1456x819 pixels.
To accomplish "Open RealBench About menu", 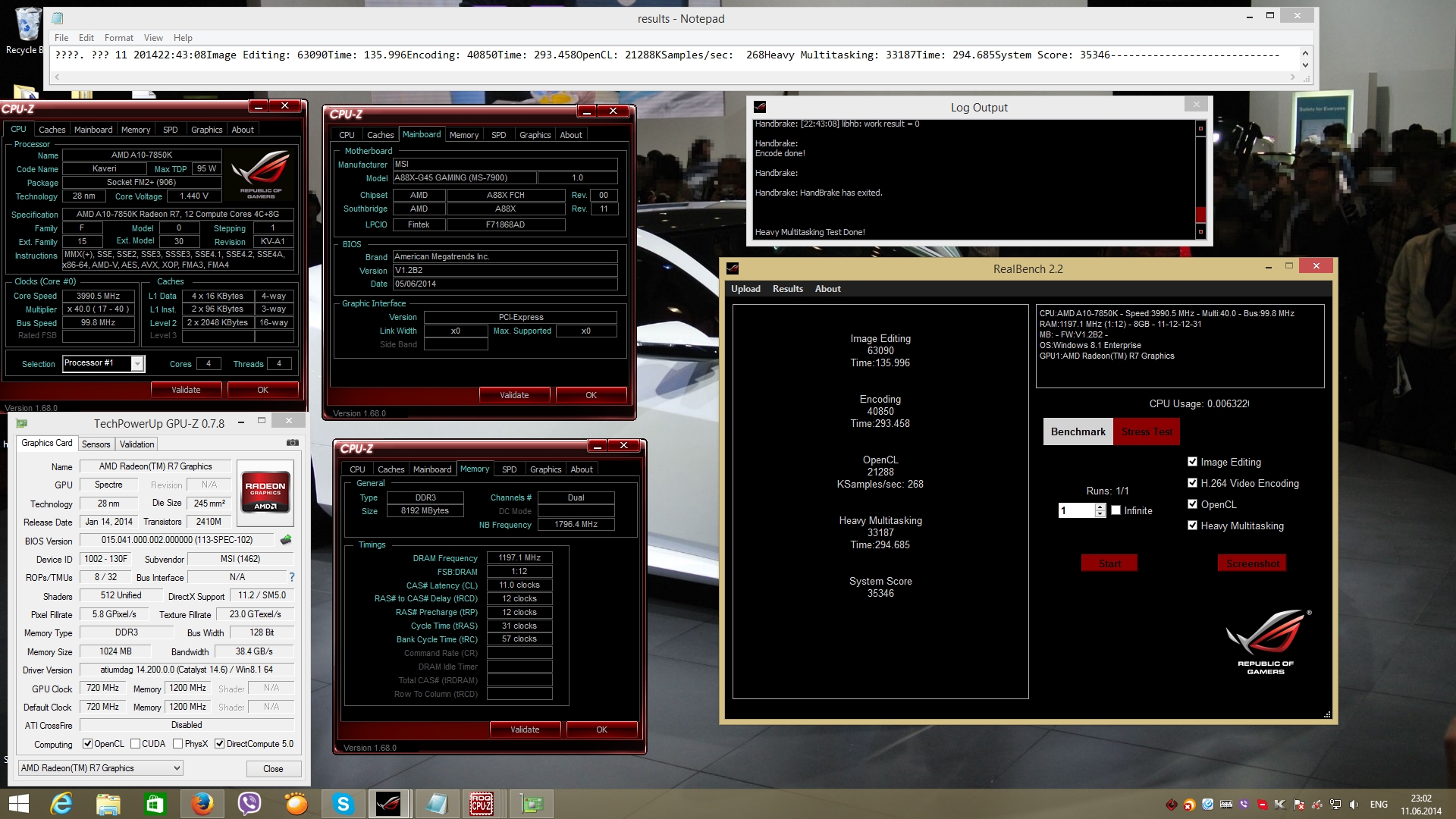I will [827, 289].
